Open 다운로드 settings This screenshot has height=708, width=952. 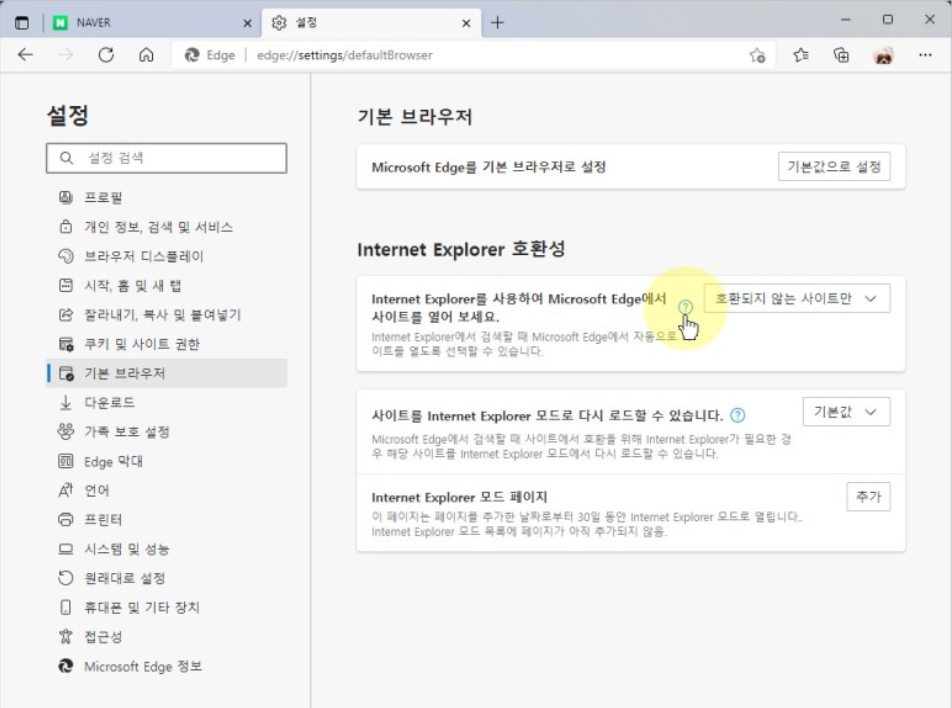[166, 403]
